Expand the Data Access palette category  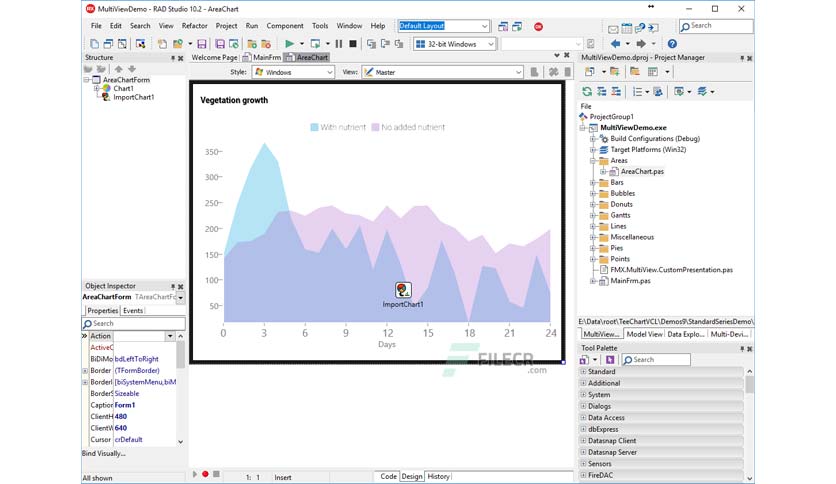click(x=583, y=418)
